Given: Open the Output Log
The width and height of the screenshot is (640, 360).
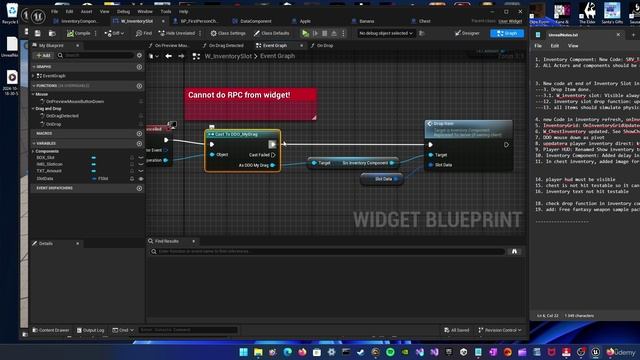Looking at the screenshot, I should coord(90,330).
